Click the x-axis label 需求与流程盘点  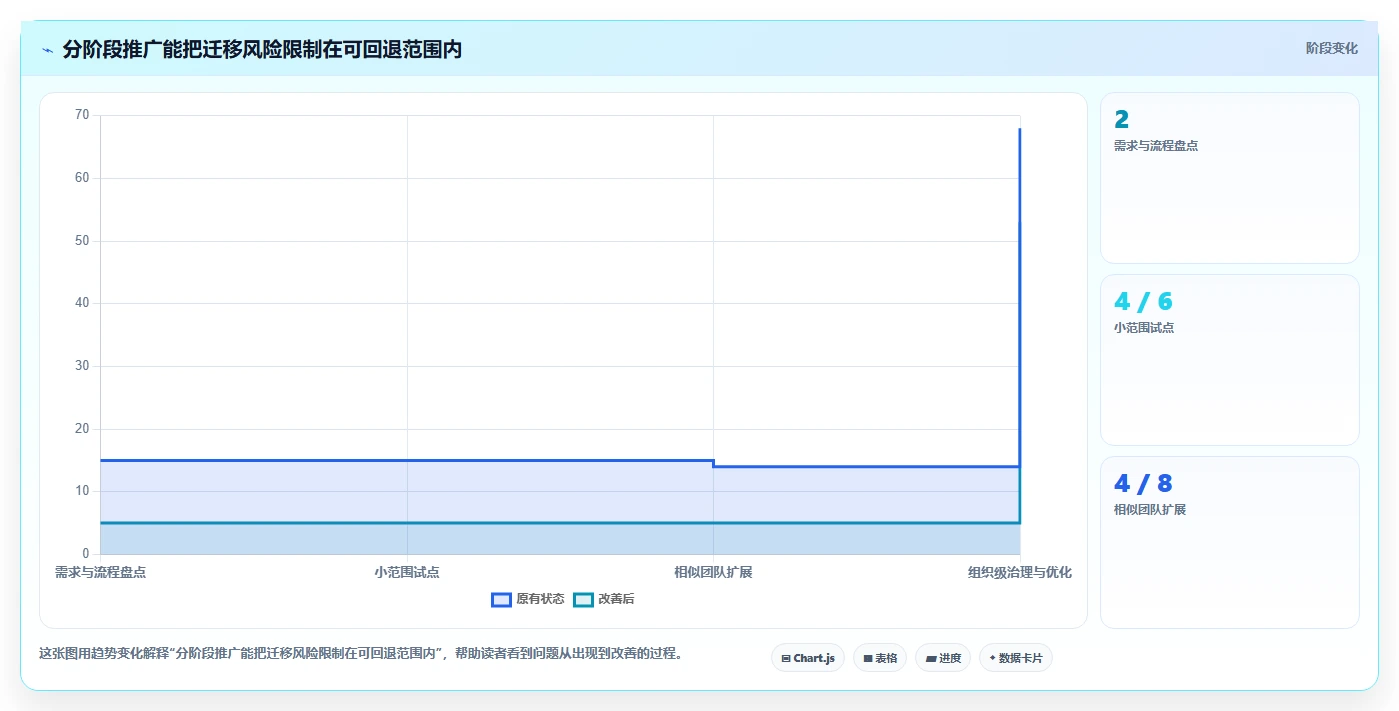(x=100, y=573)
